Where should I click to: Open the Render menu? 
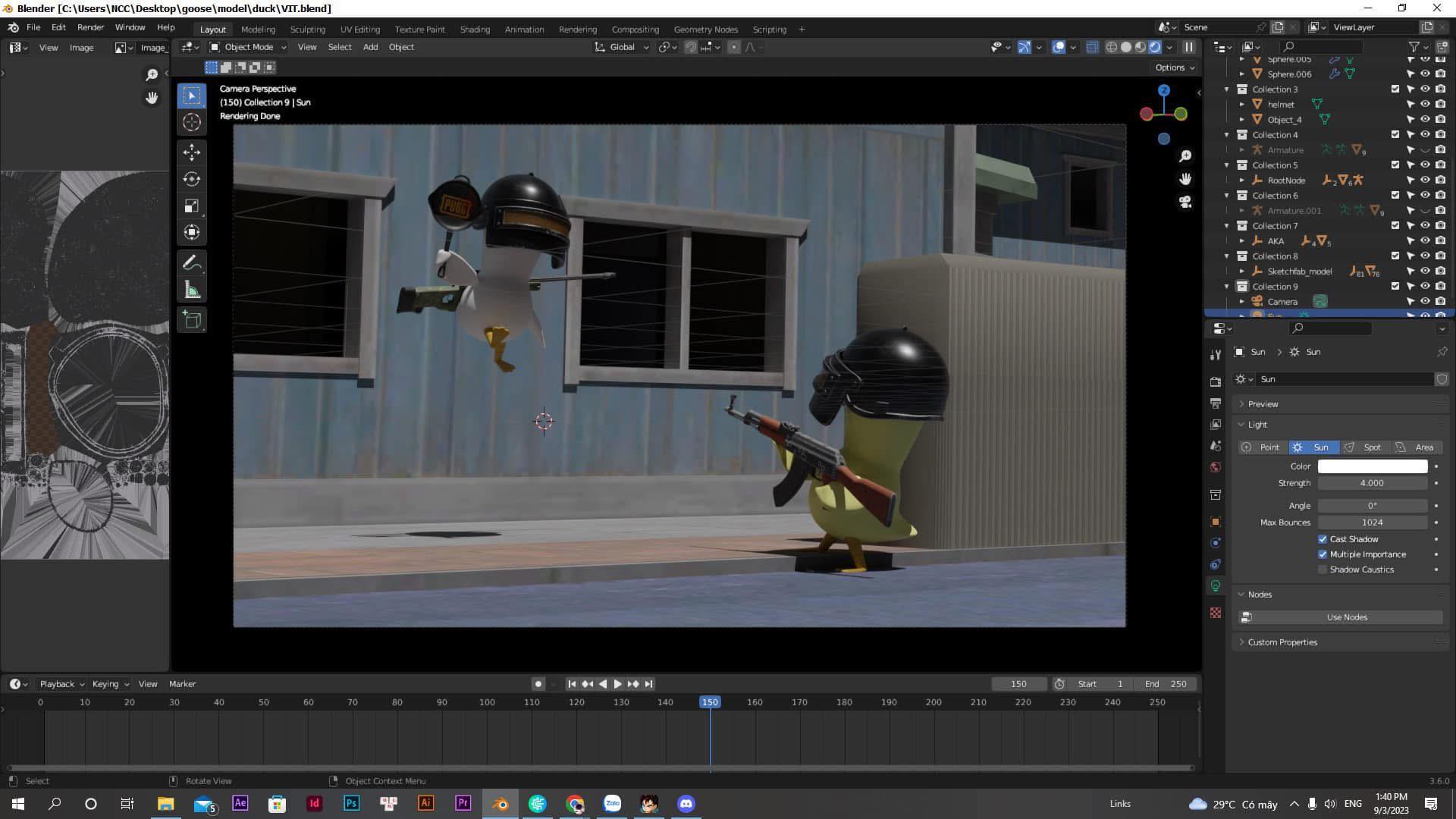click(90, 27)
